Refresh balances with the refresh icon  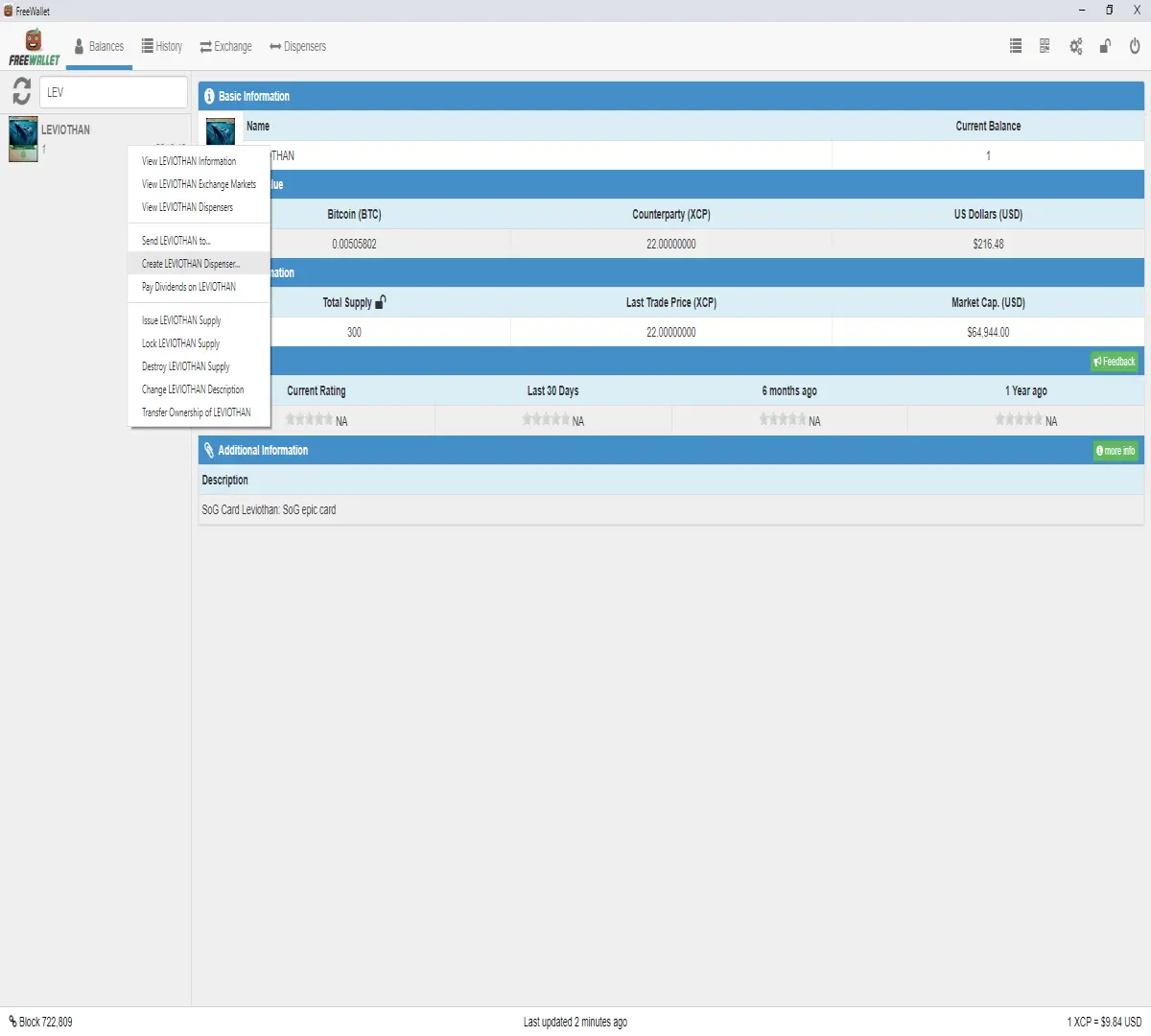[x=21, y=91]
